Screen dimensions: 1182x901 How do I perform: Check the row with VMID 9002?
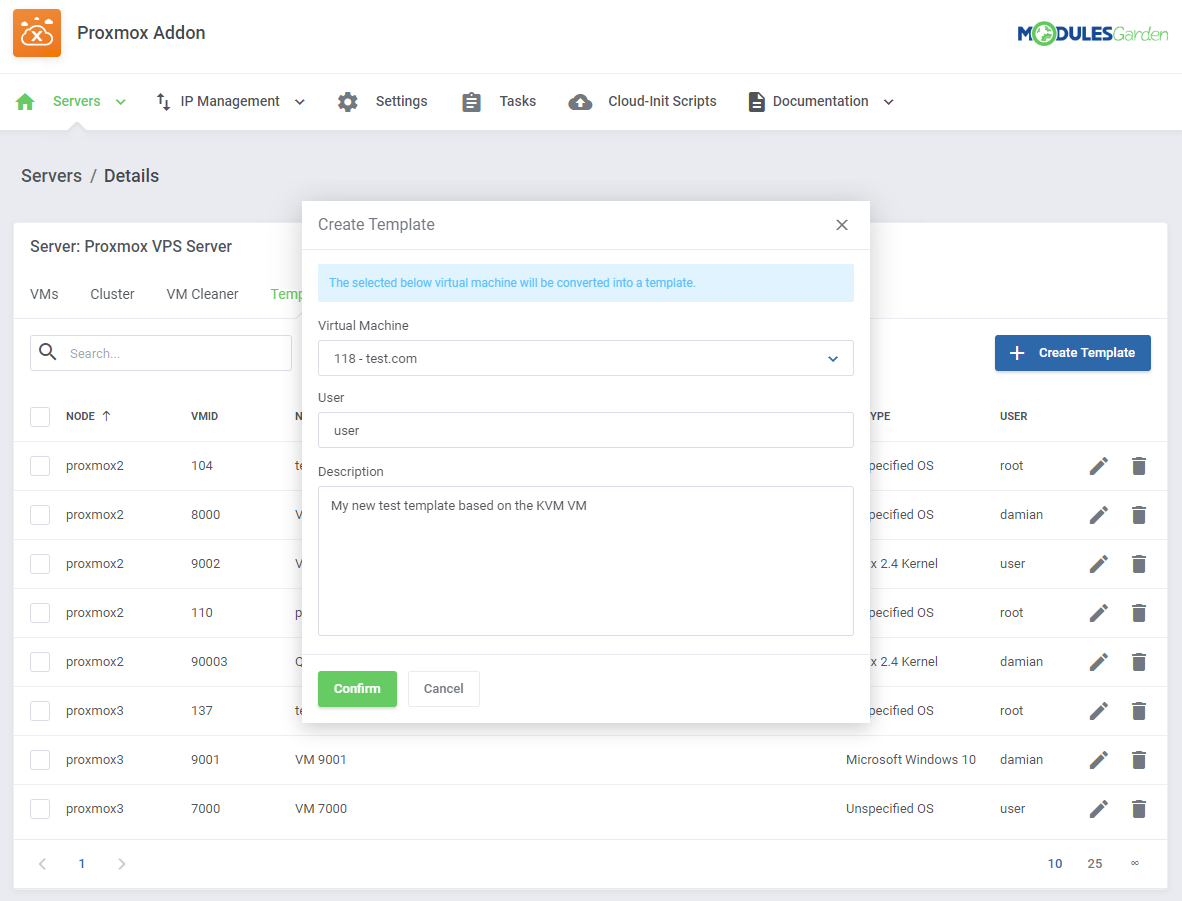click(40, 564)
